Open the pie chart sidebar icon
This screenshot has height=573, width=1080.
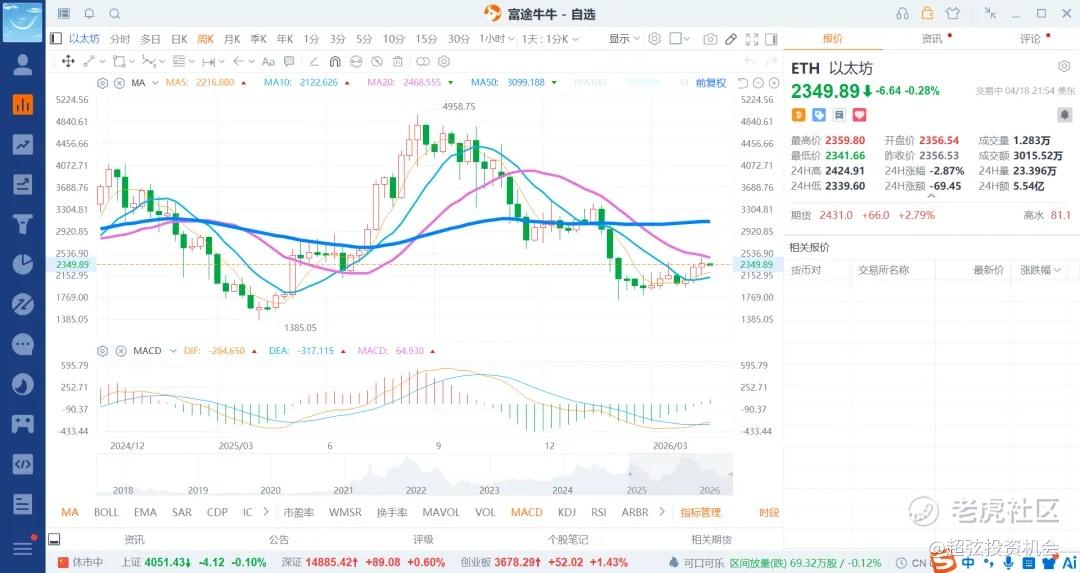coord(23,264)
